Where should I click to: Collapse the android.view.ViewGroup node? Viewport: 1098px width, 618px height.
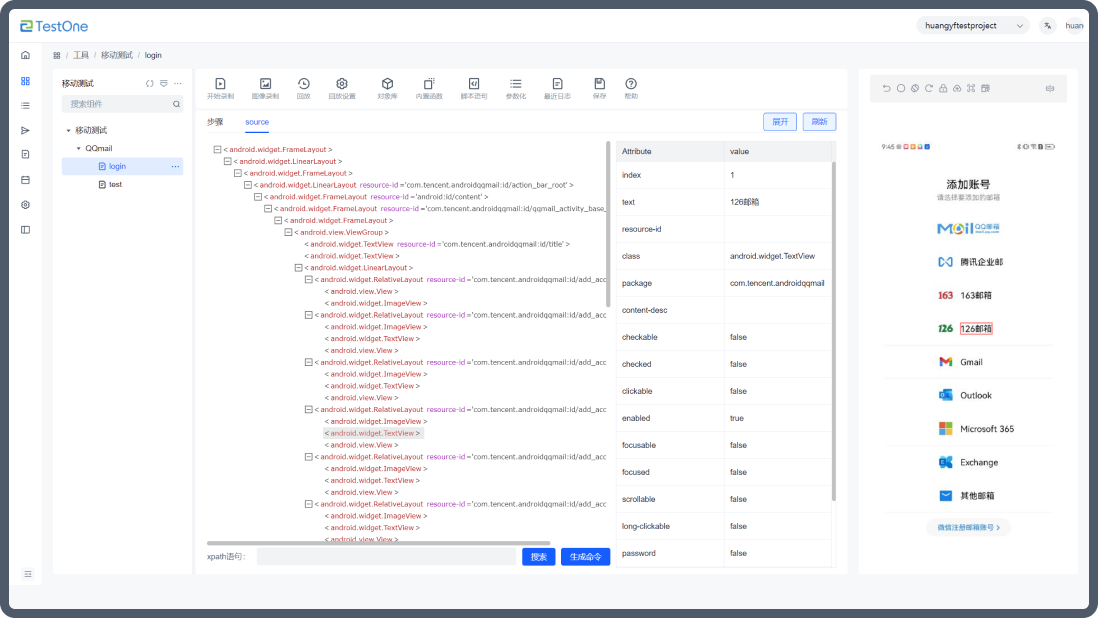coord(288,232)
